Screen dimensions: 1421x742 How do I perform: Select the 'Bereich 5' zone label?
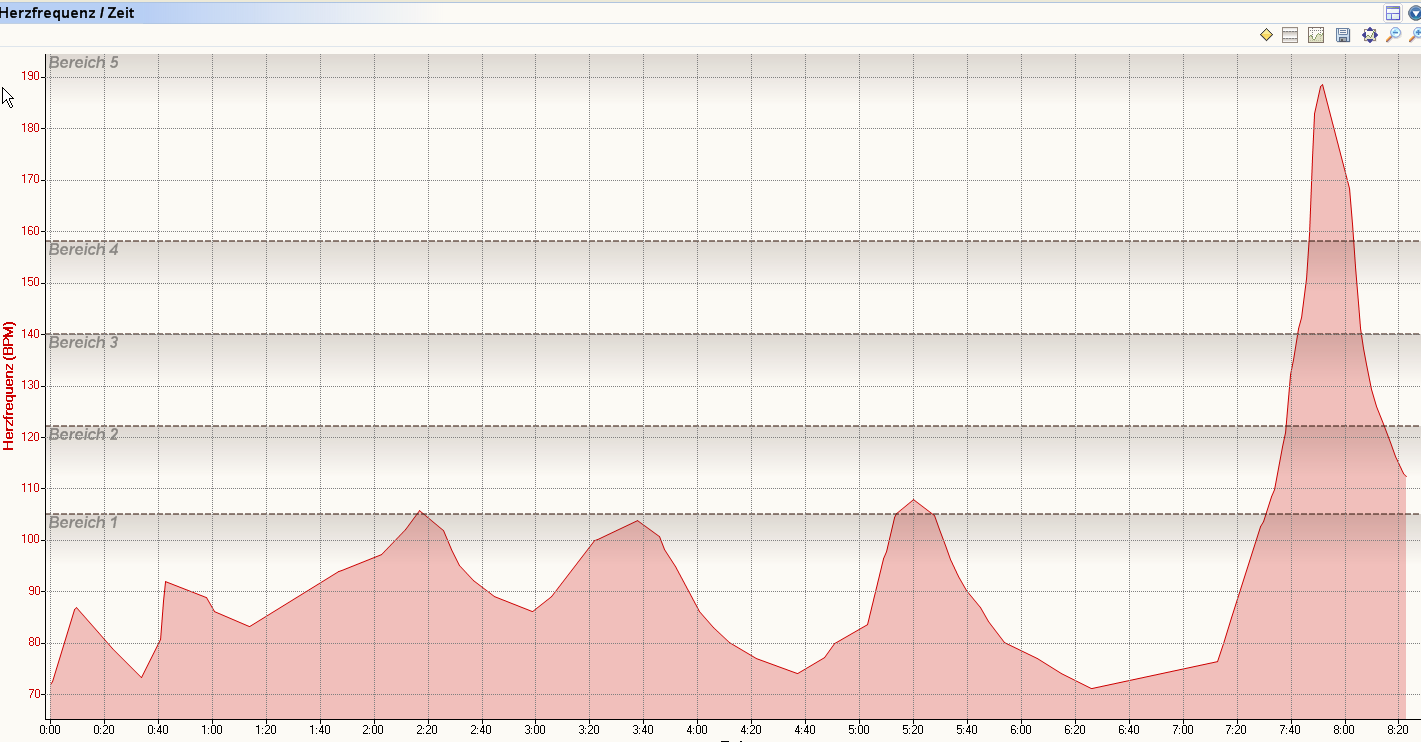(x=83, y=63)
